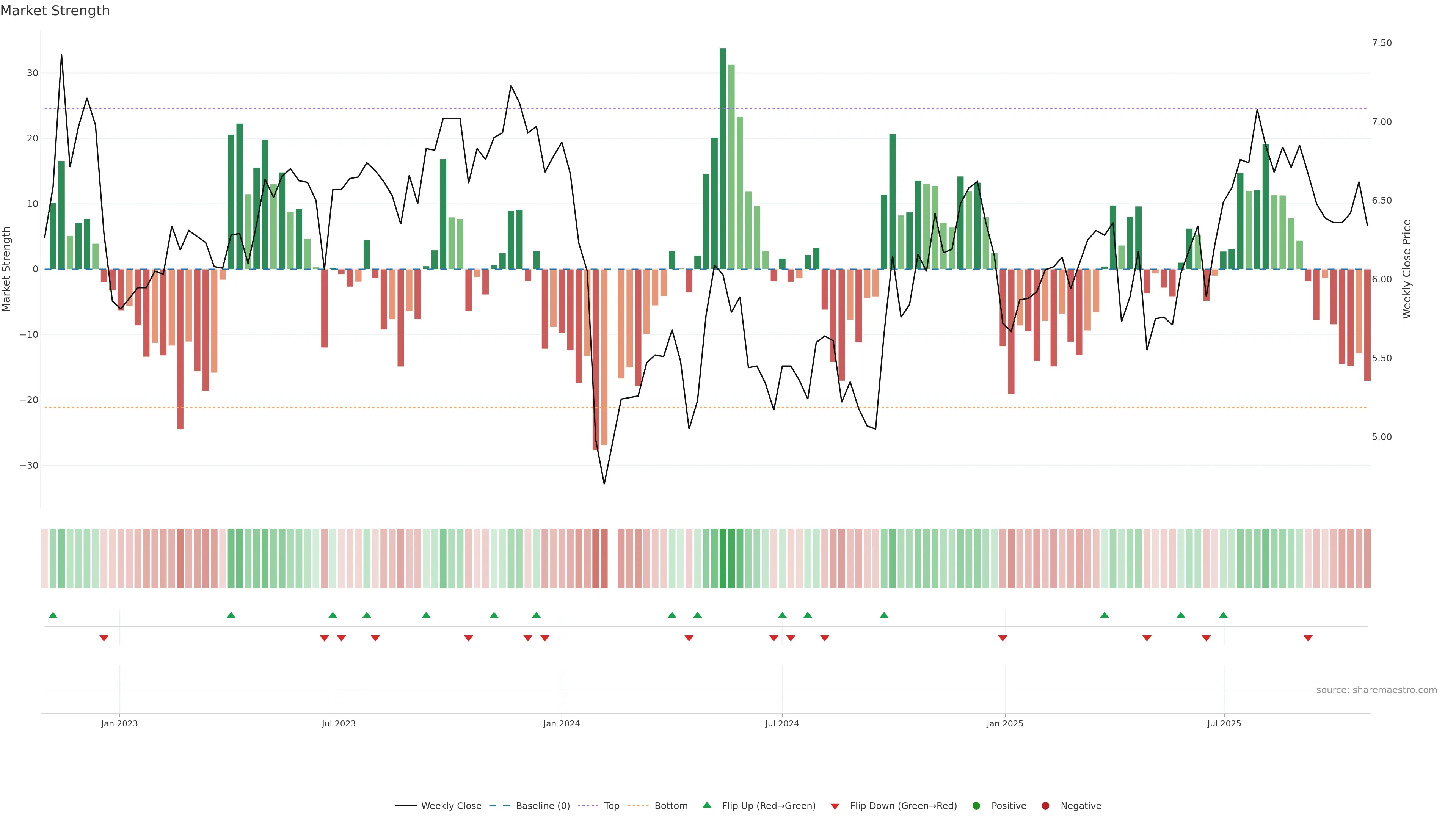Click the Flip Down red triangle legend icon

coord(835,806)
